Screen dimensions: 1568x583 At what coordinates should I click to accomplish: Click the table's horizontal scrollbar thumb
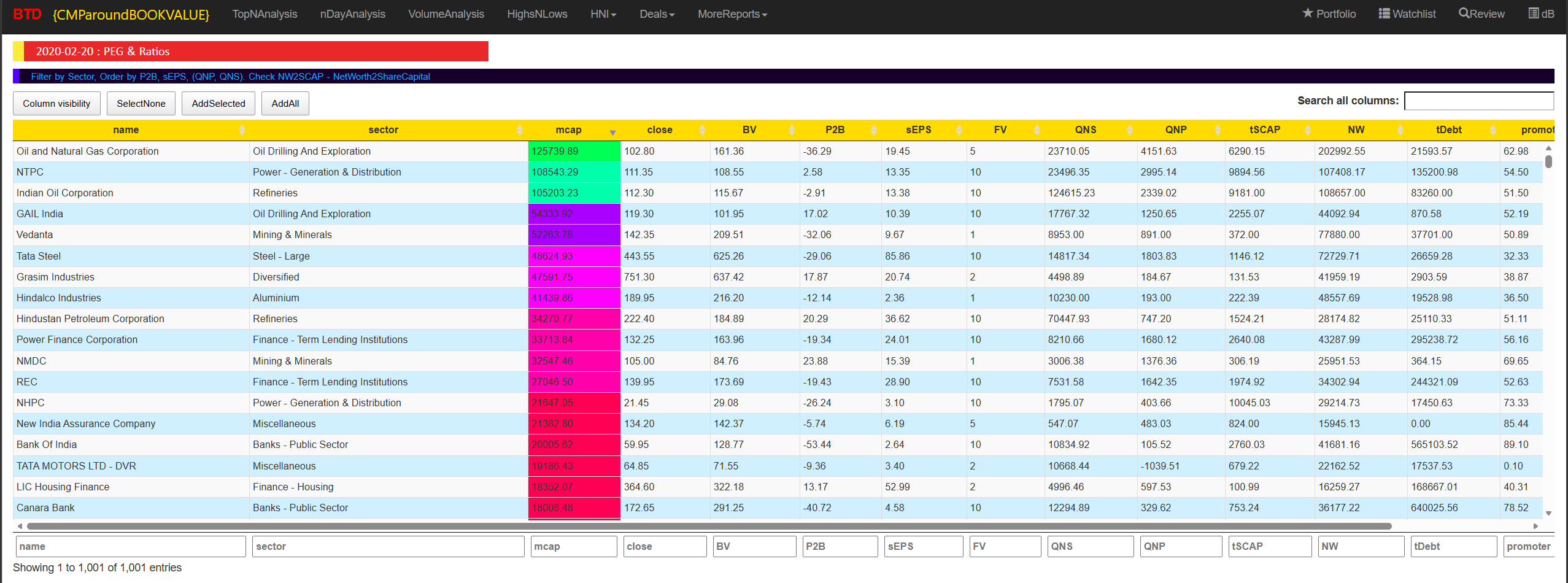click(x=709, y=526)
